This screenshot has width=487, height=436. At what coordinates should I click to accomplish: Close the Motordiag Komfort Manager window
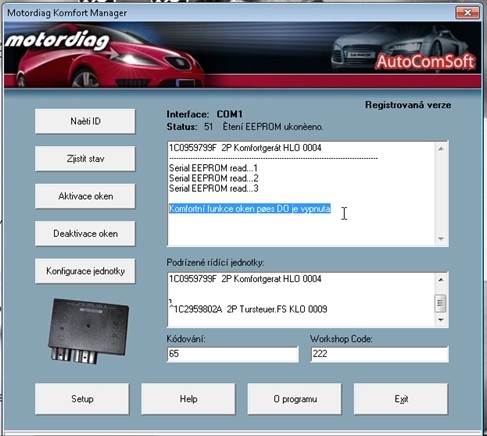click(467, 13)
